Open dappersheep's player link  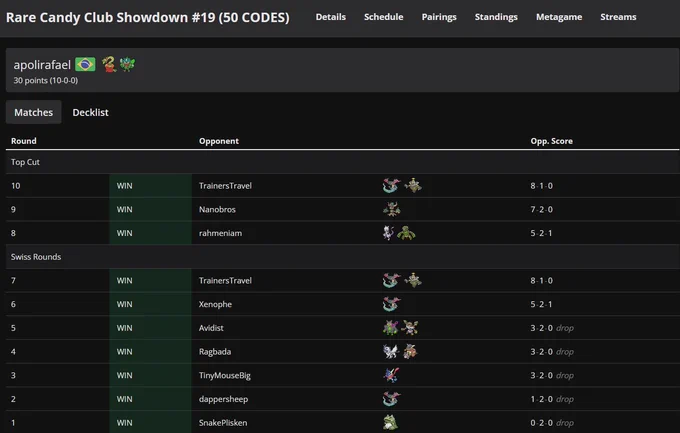tap(223, 399)
